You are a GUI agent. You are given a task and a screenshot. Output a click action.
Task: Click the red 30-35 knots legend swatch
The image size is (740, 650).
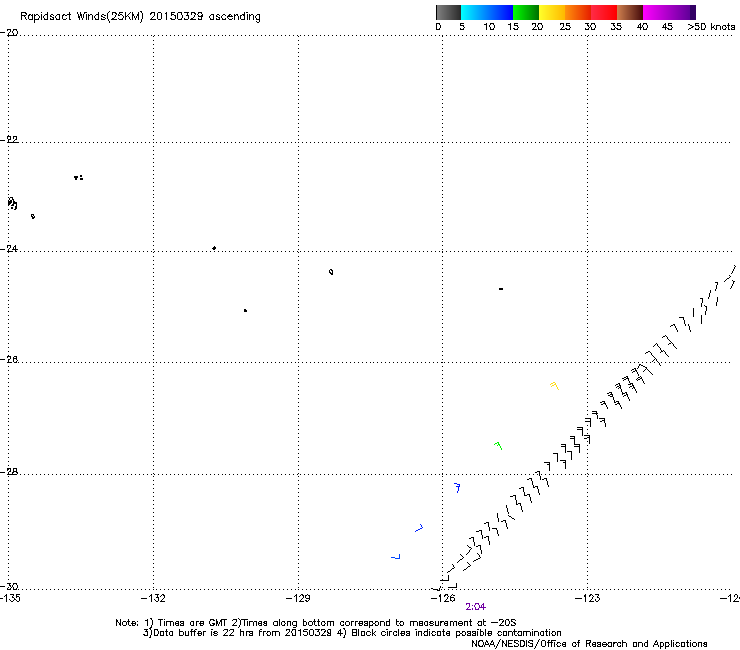(604, 12)
